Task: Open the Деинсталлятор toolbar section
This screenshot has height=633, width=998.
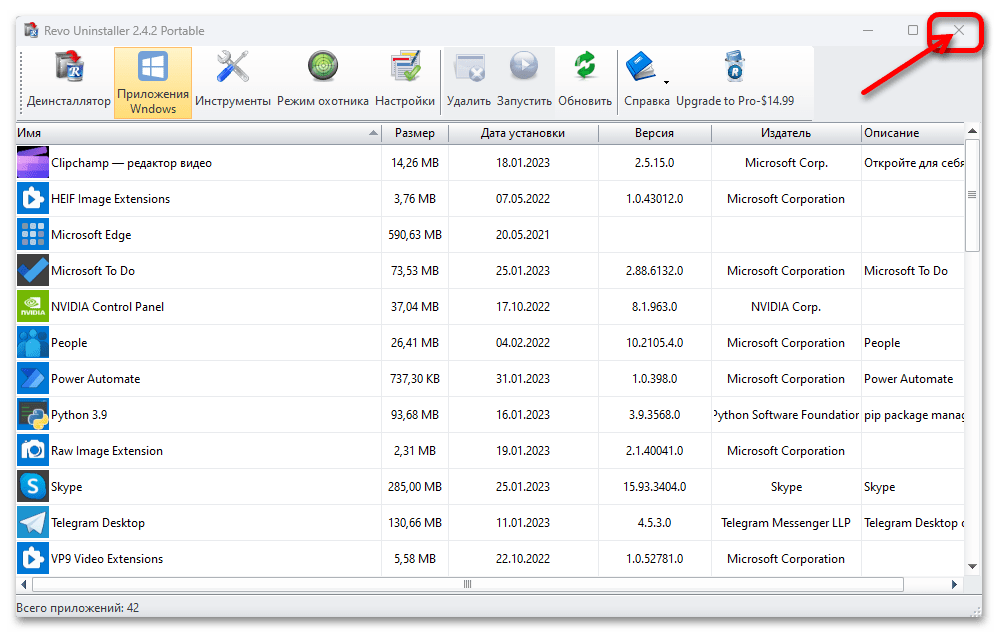Action: (x=69, y=82)
